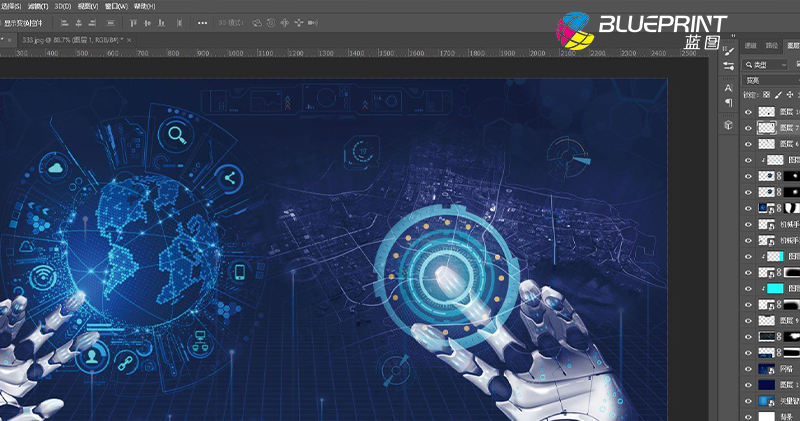Select the 3D rotate (orbit) mode icon

257,23
